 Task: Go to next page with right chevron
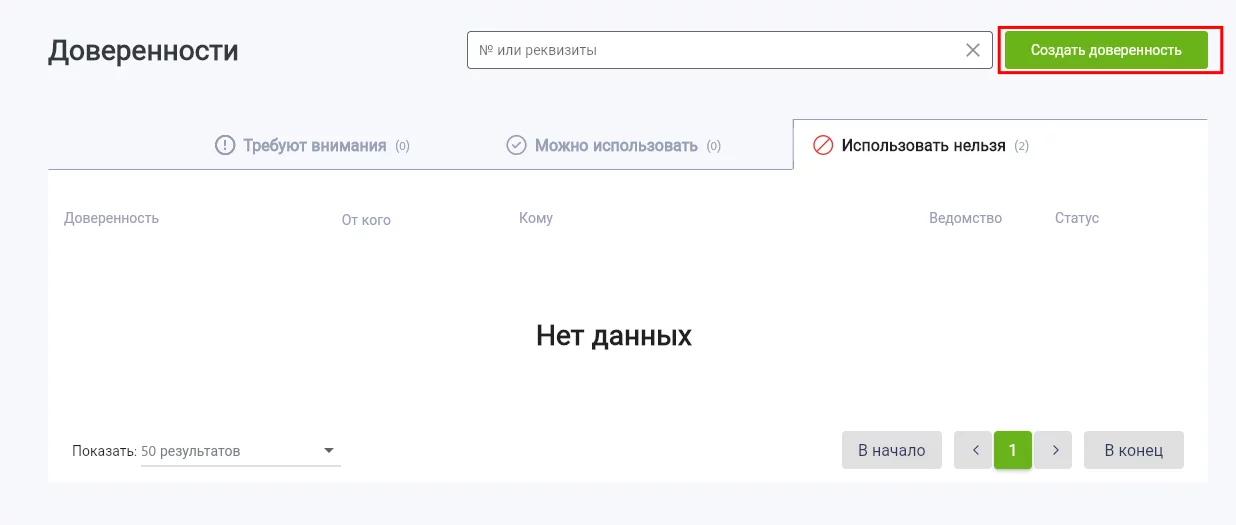click(x=1053, y=451)
